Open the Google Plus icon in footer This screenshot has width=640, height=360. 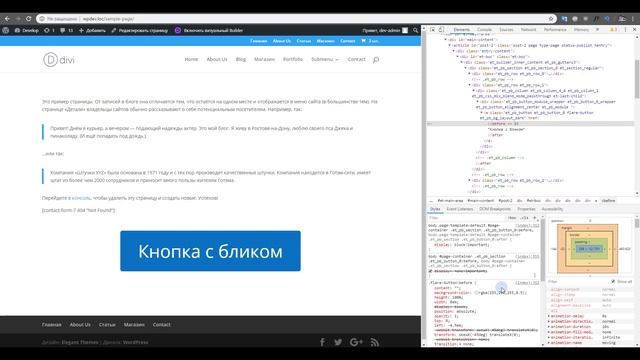[x=356, y=342]
